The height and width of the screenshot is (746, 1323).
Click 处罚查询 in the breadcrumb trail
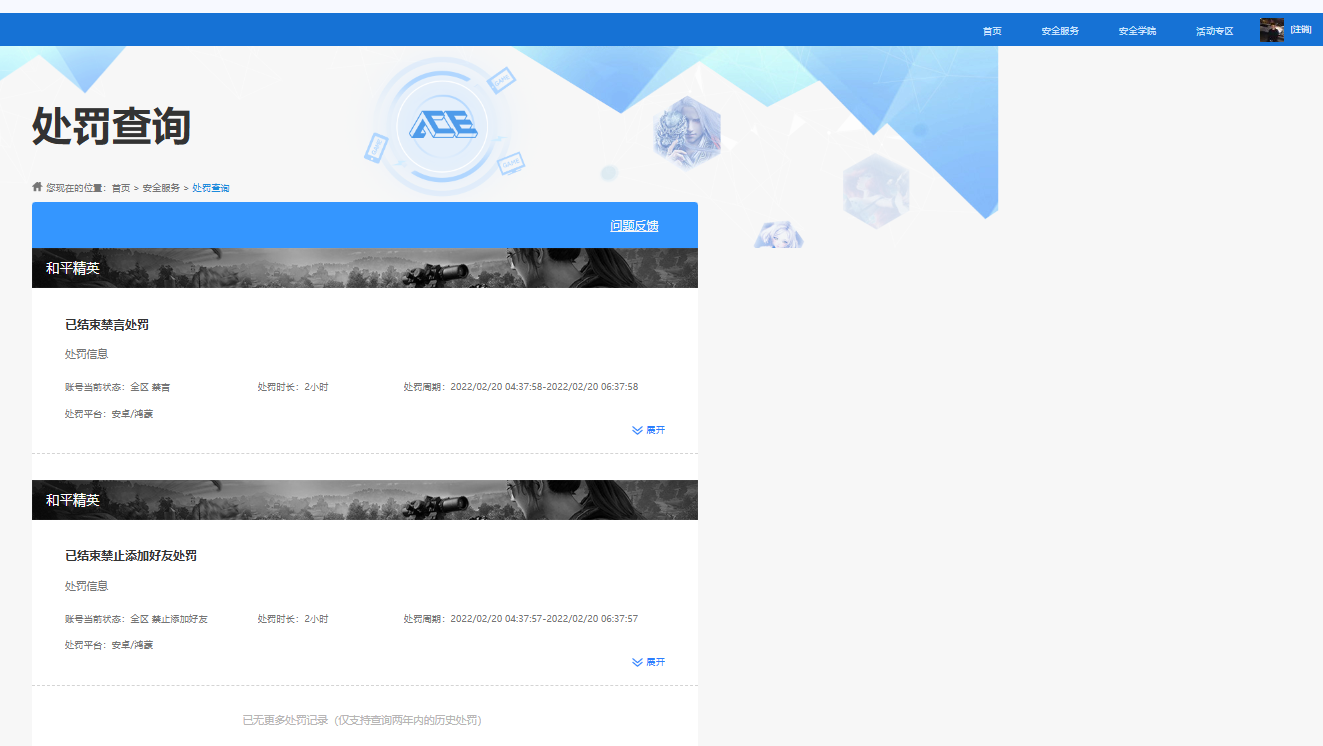click(211, 188)
